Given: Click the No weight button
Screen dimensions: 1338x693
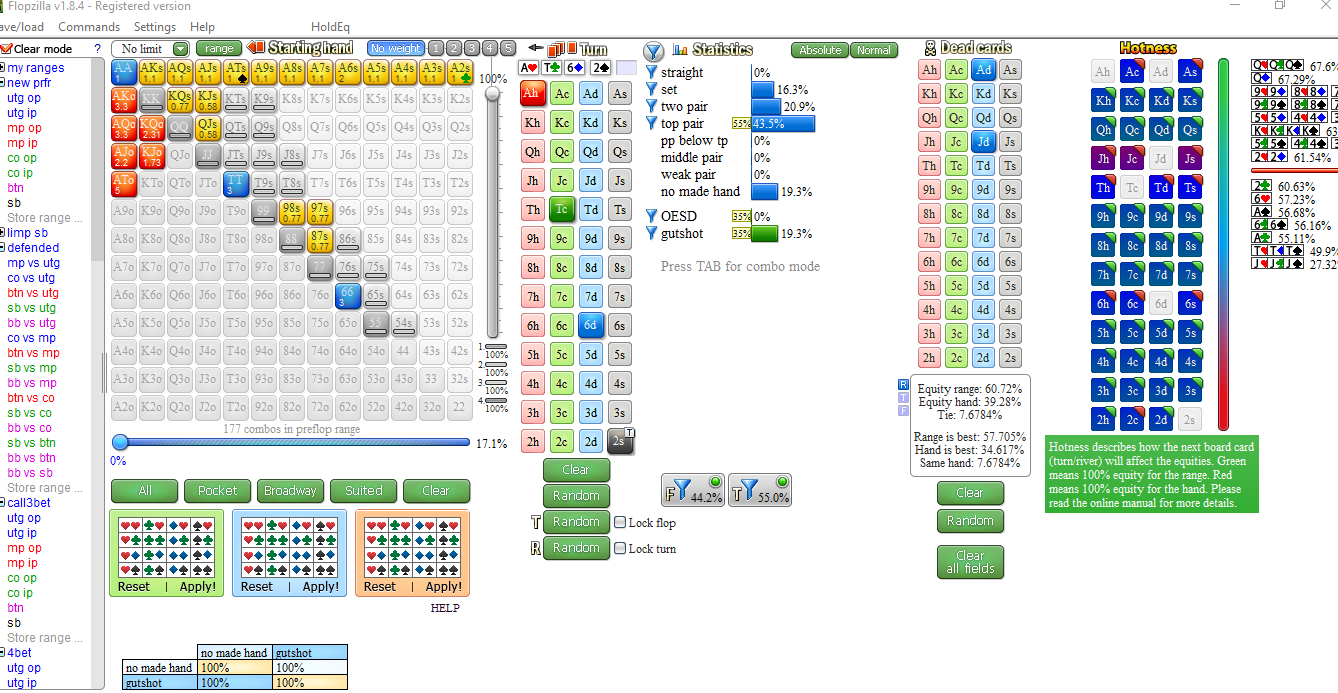Looking at the screenshot, I should (x=395, y=48).
